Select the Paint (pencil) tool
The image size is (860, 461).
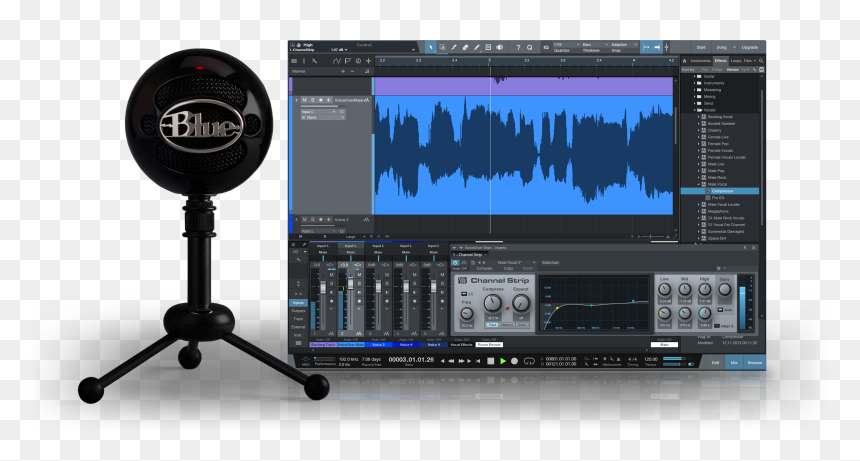(477, 47)
